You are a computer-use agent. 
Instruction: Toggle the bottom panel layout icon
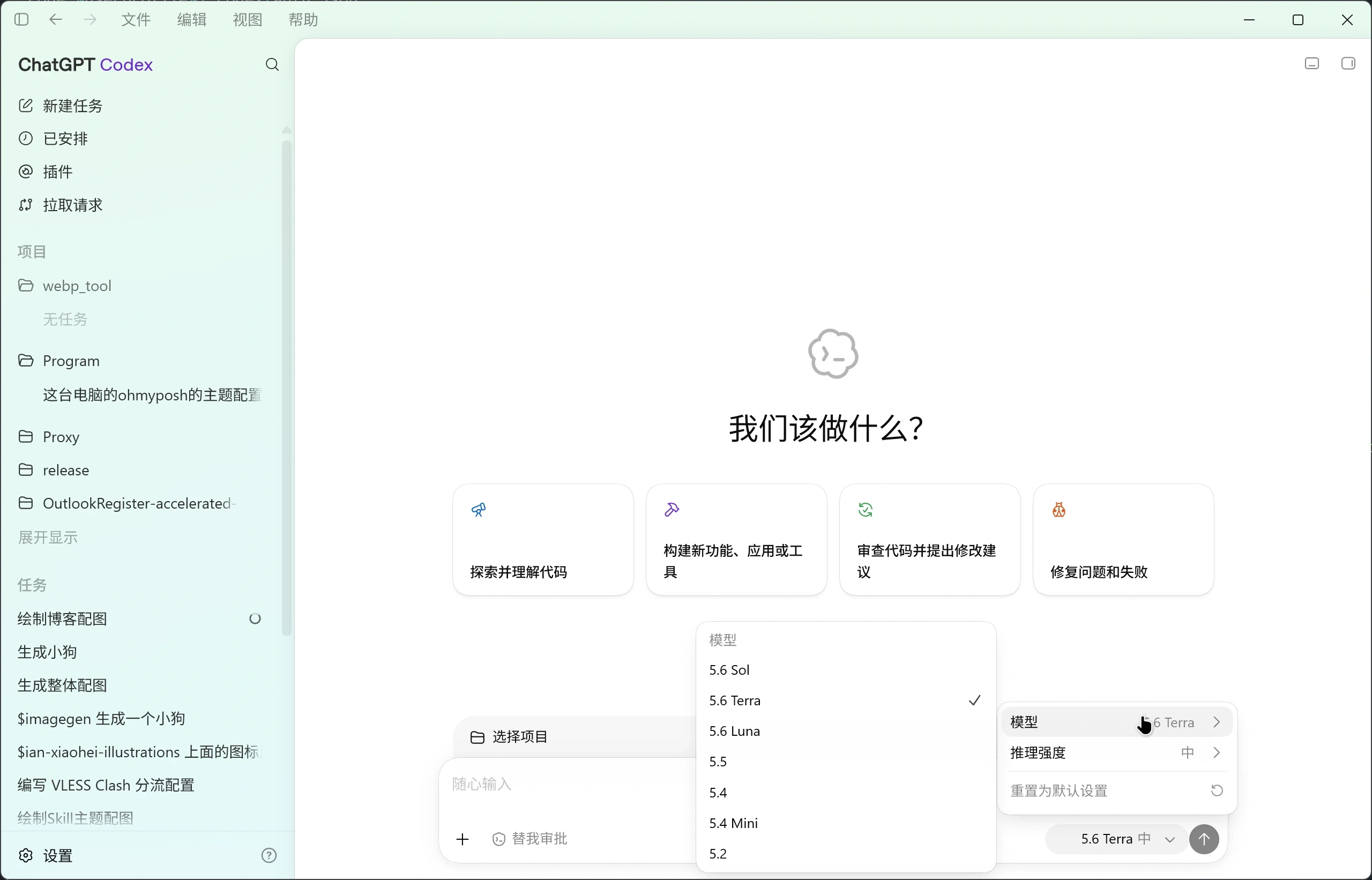pyautogui.click(x=1312, y=63)
